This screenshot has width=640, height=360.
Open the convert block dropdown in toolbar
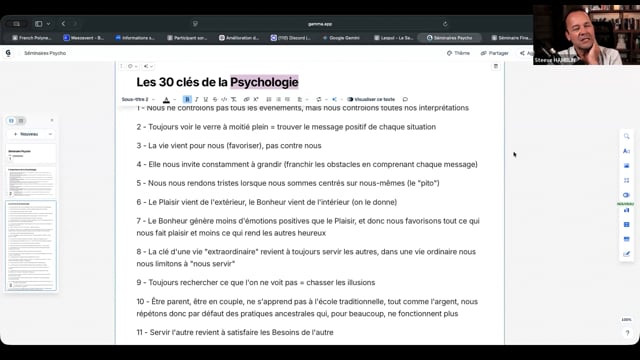coord(322,99)
